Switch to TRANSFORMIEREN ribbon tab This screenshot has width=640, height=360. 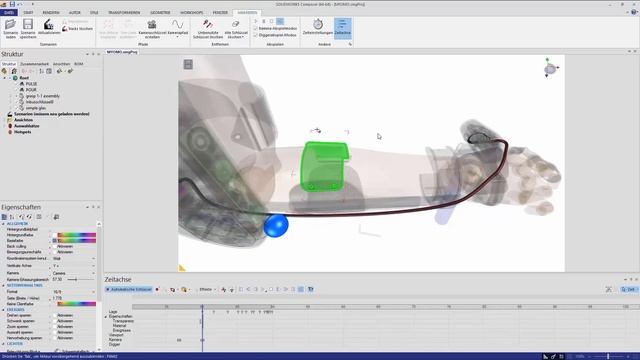click(x=124, y=13)
